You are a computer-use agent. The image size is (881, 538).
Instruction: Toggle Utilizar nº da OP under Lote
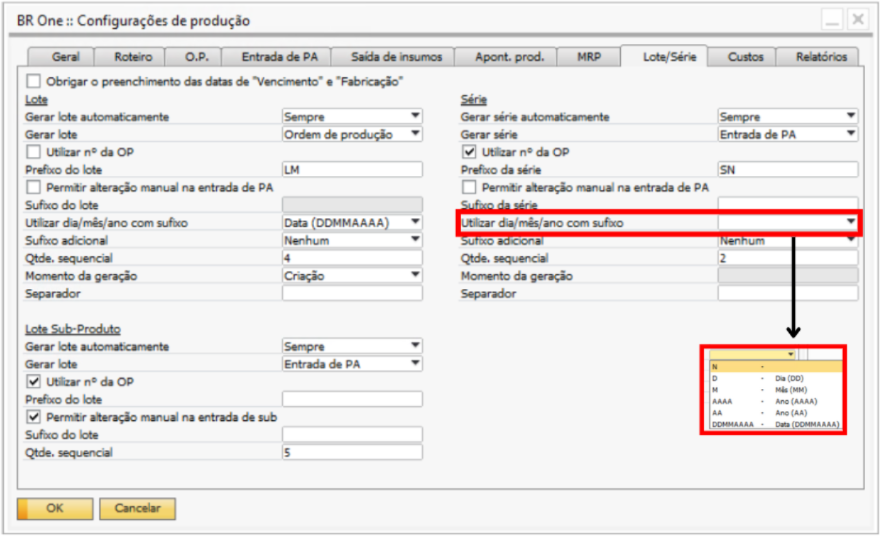coord(35,152)
